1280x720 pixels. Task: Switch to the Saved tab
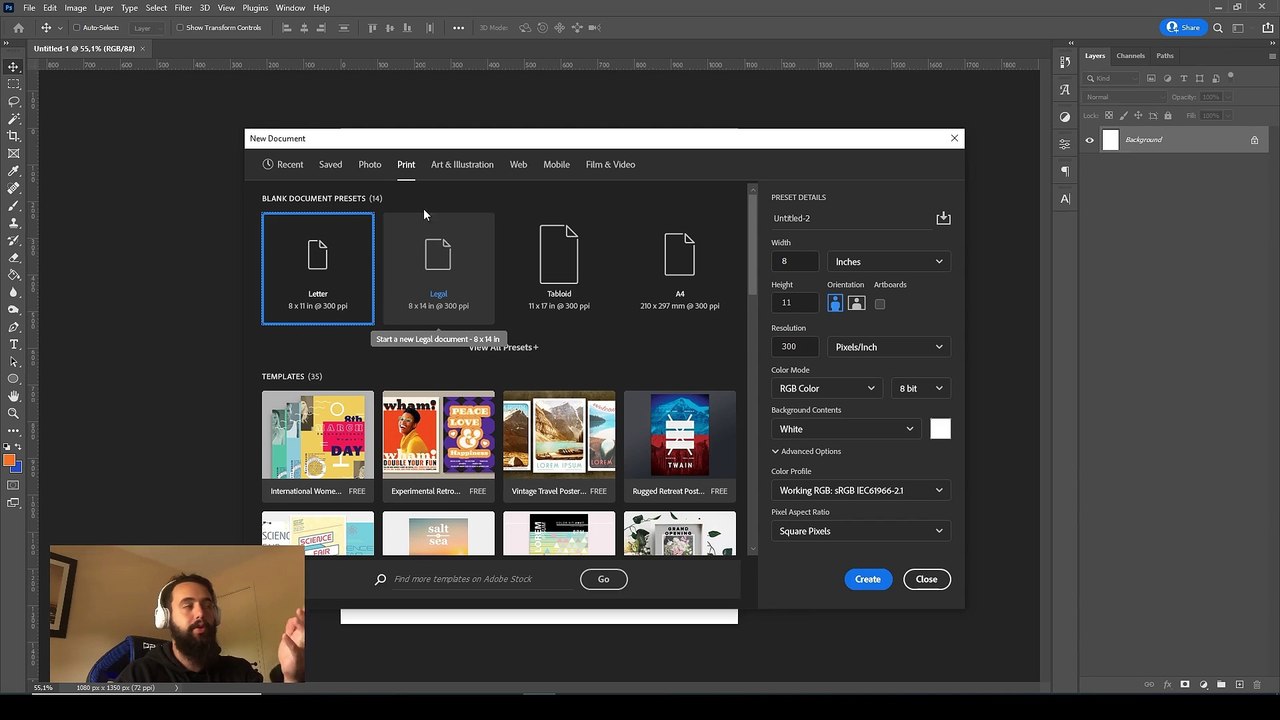[x=330, y=164]
